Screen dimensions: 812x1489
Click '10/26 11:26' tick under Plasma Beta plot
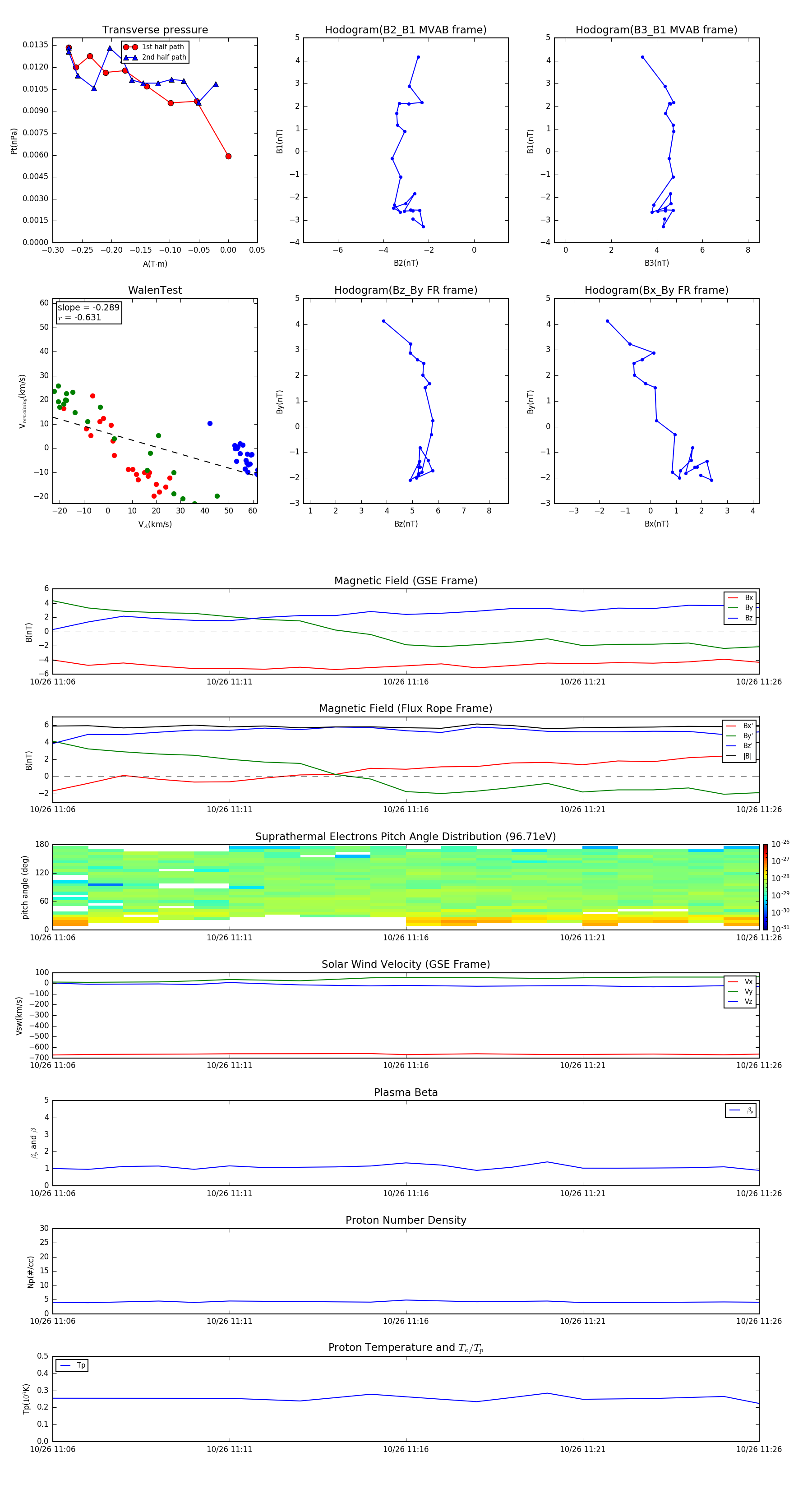(x=759, y=1193)
